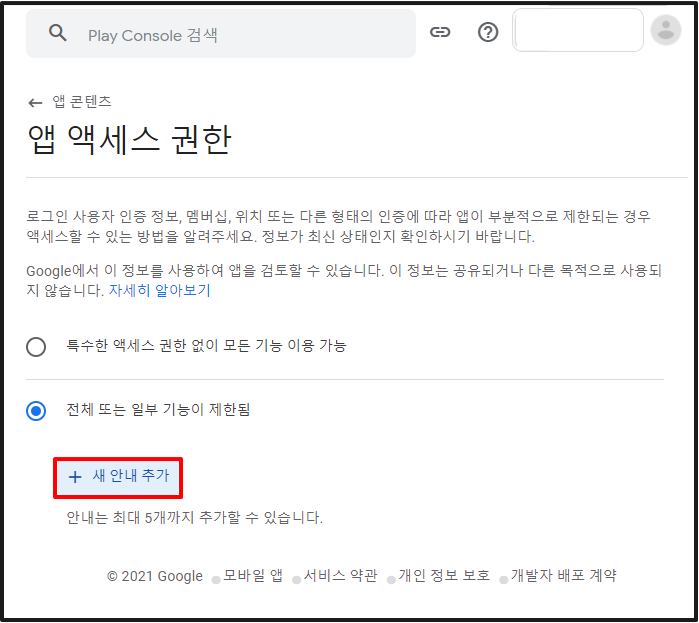The width and height of the screenshot is (699, 623).
Task: Click the back arrow beside 앱 콘텐츠
Action: 36,102
